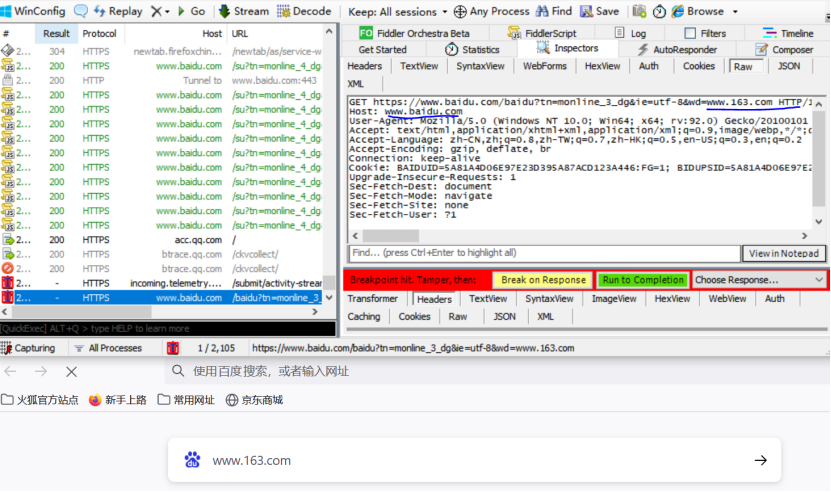Click the WinConfig toolbar button
Image resolution: width=831 pixels, height=492 pixels.
coord(33,11)
